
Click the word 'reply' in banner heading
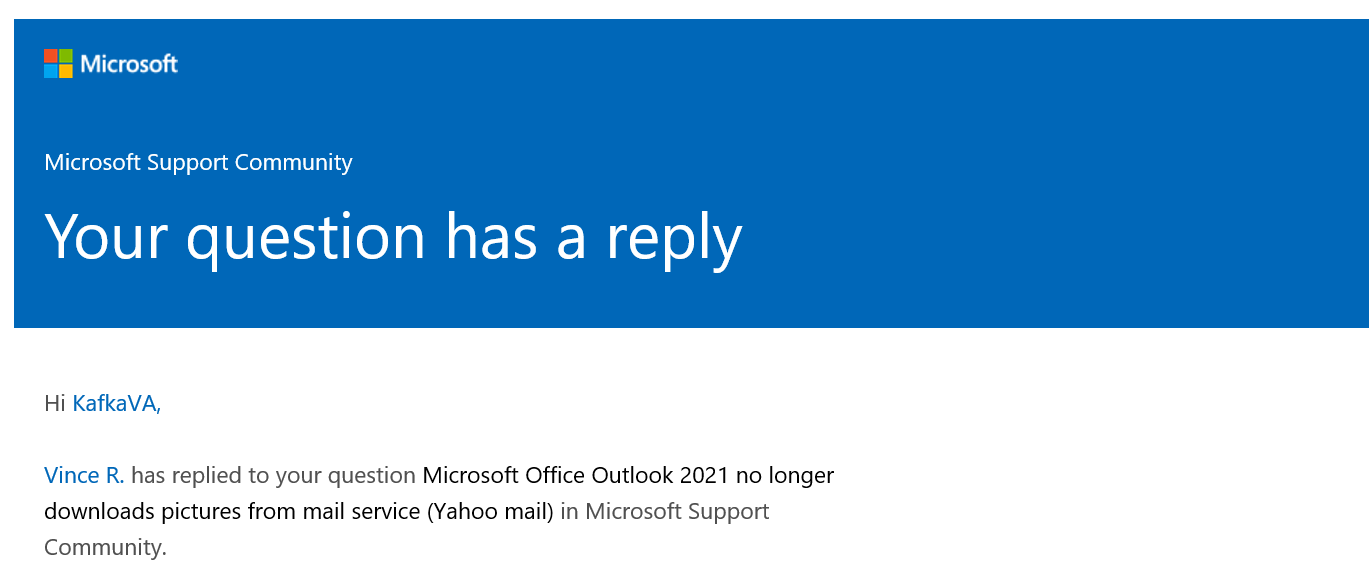[x=674, y=240]
